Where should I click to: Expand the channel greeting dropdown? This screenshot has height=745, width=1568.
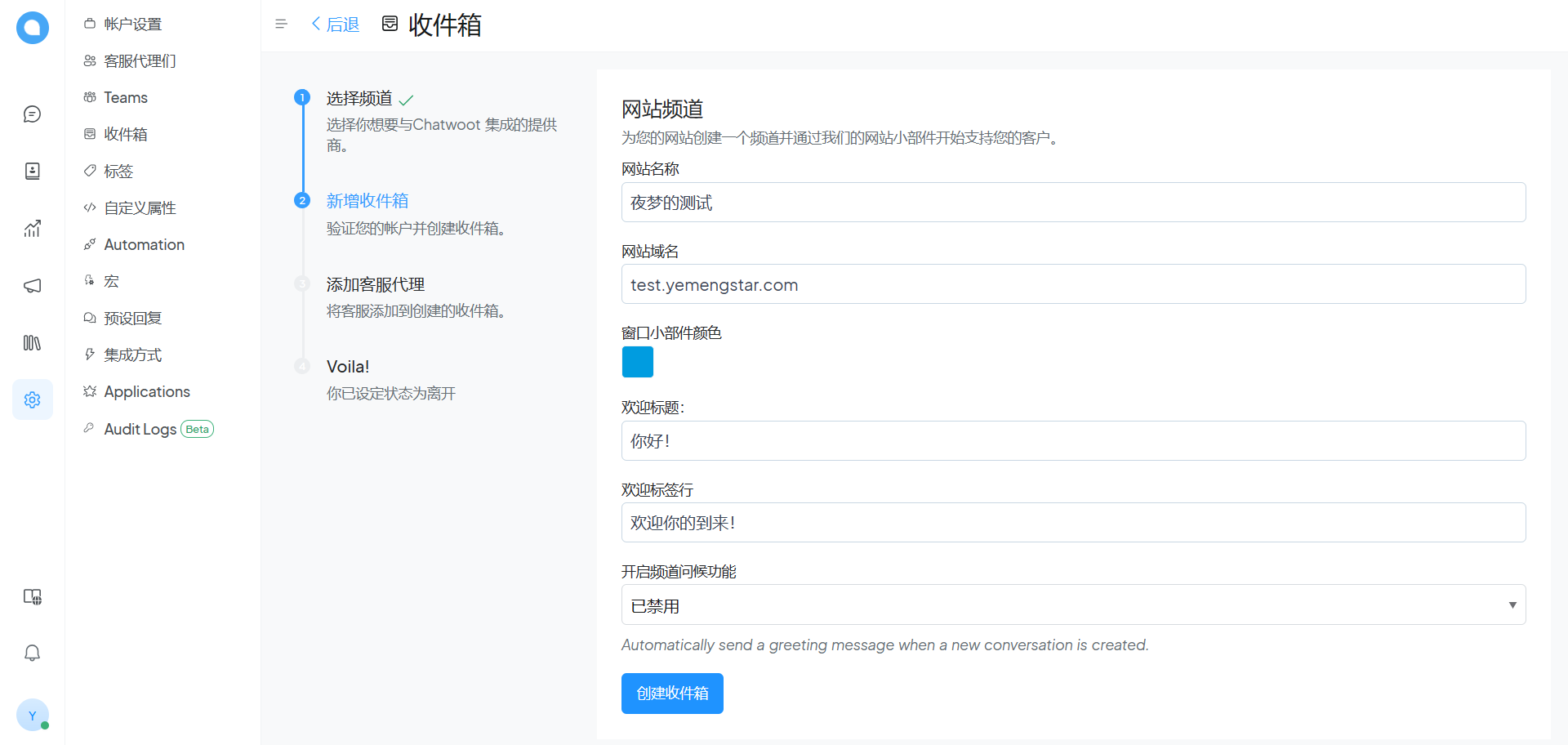pos(1072,605)
